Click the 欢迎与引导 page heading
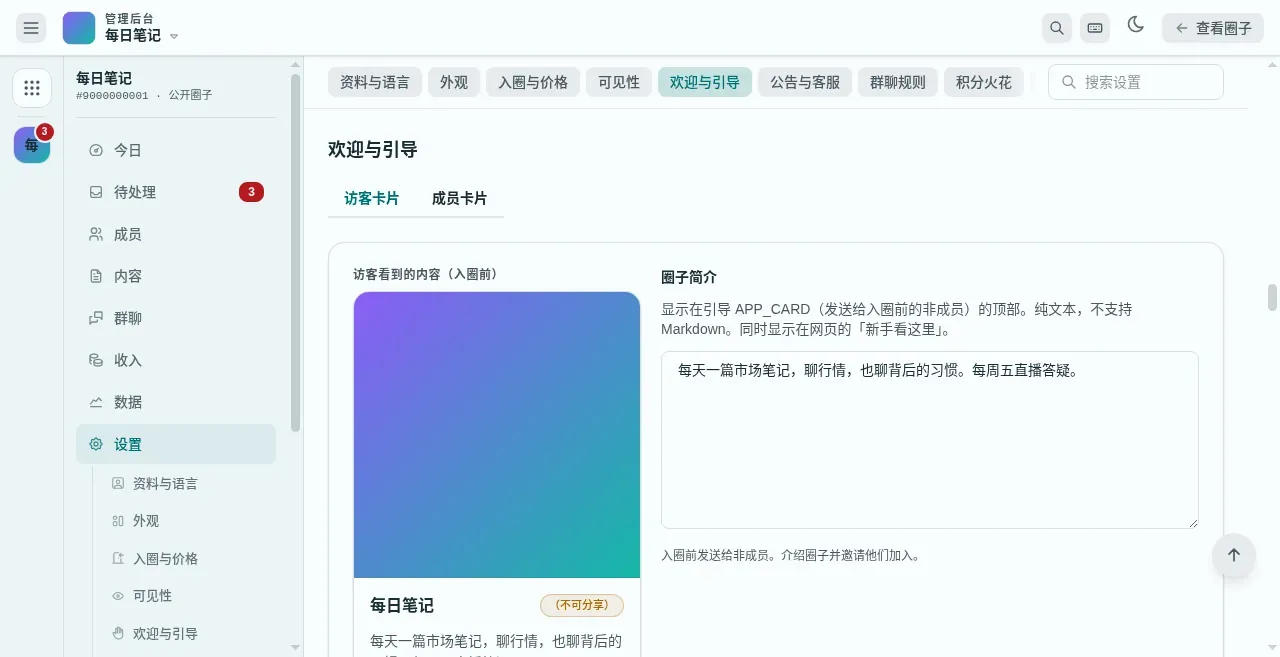 coord(373,149)
